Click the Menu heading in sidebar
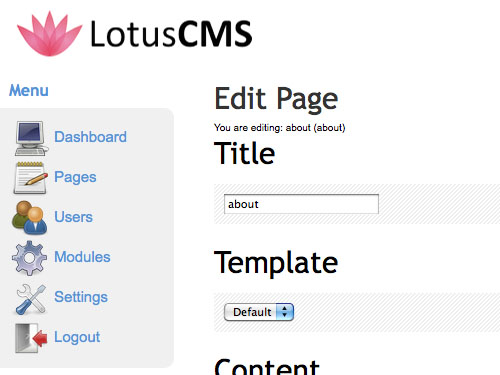This screenshot has width=500, height=375. click(29, 91)
